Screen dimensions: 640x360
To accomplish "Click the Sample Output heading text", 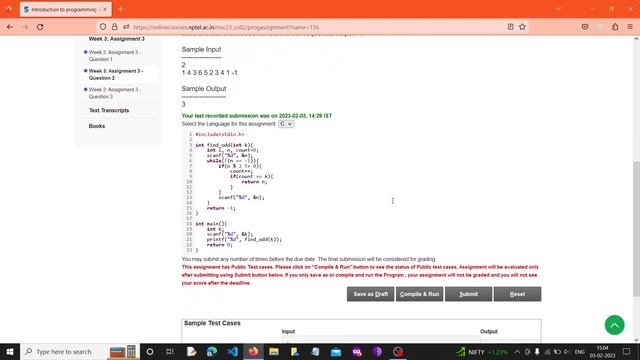I will pyautogui.click(x=204, y=89).
